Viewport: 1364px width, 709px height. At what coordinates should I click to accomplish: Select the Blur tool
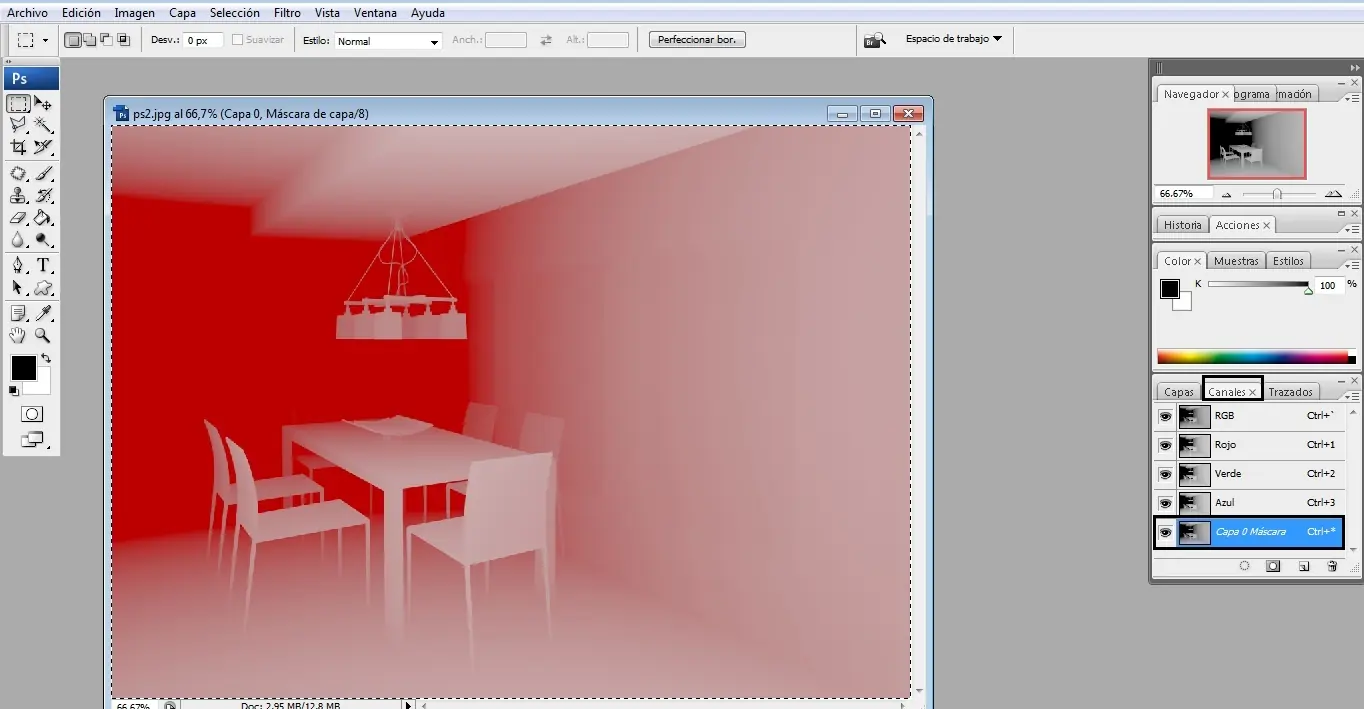coord(18,239)
